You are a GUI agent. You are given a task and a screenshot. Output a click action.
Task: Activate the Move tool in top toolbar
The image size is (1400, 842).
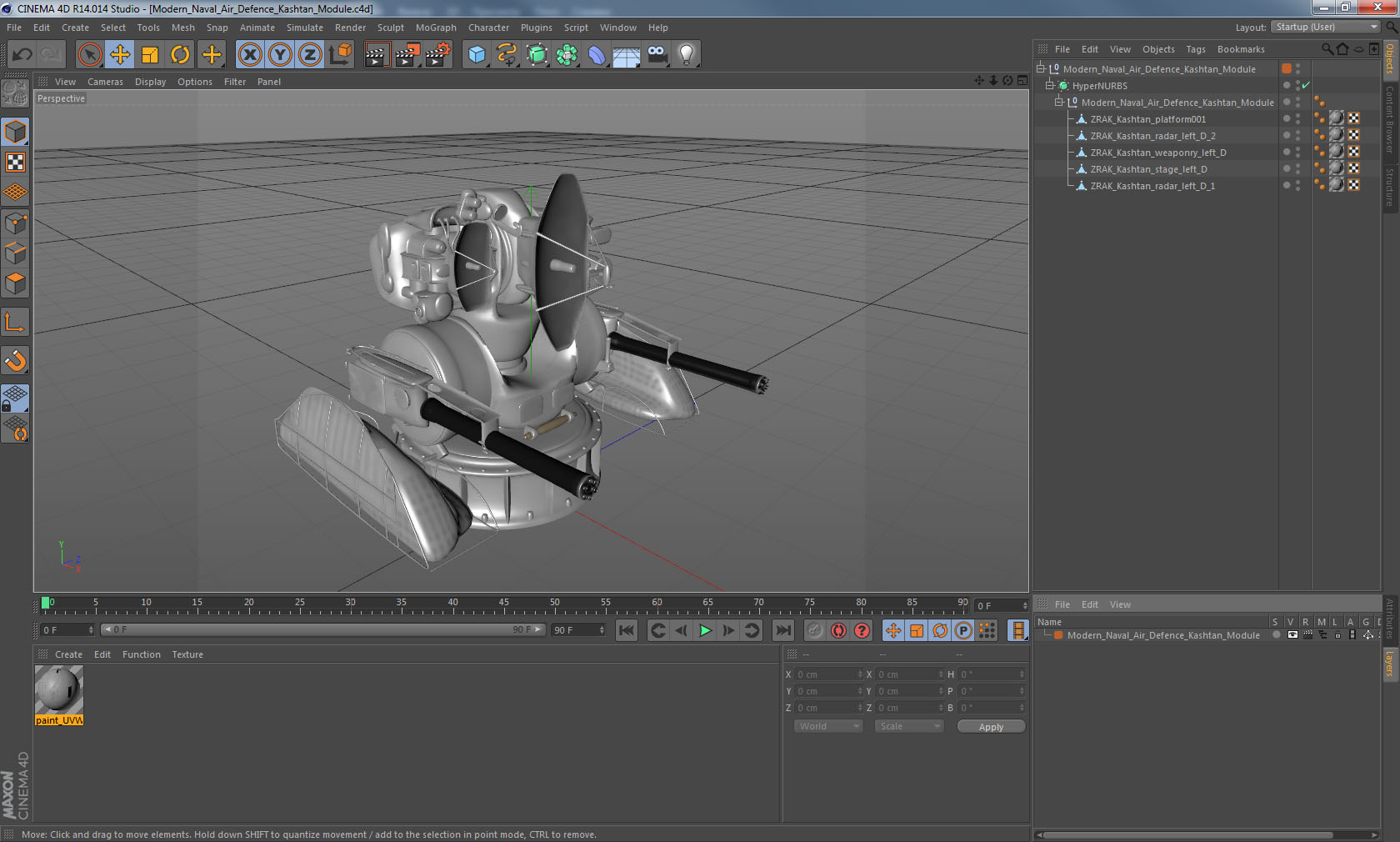click(x=120, y=55)
